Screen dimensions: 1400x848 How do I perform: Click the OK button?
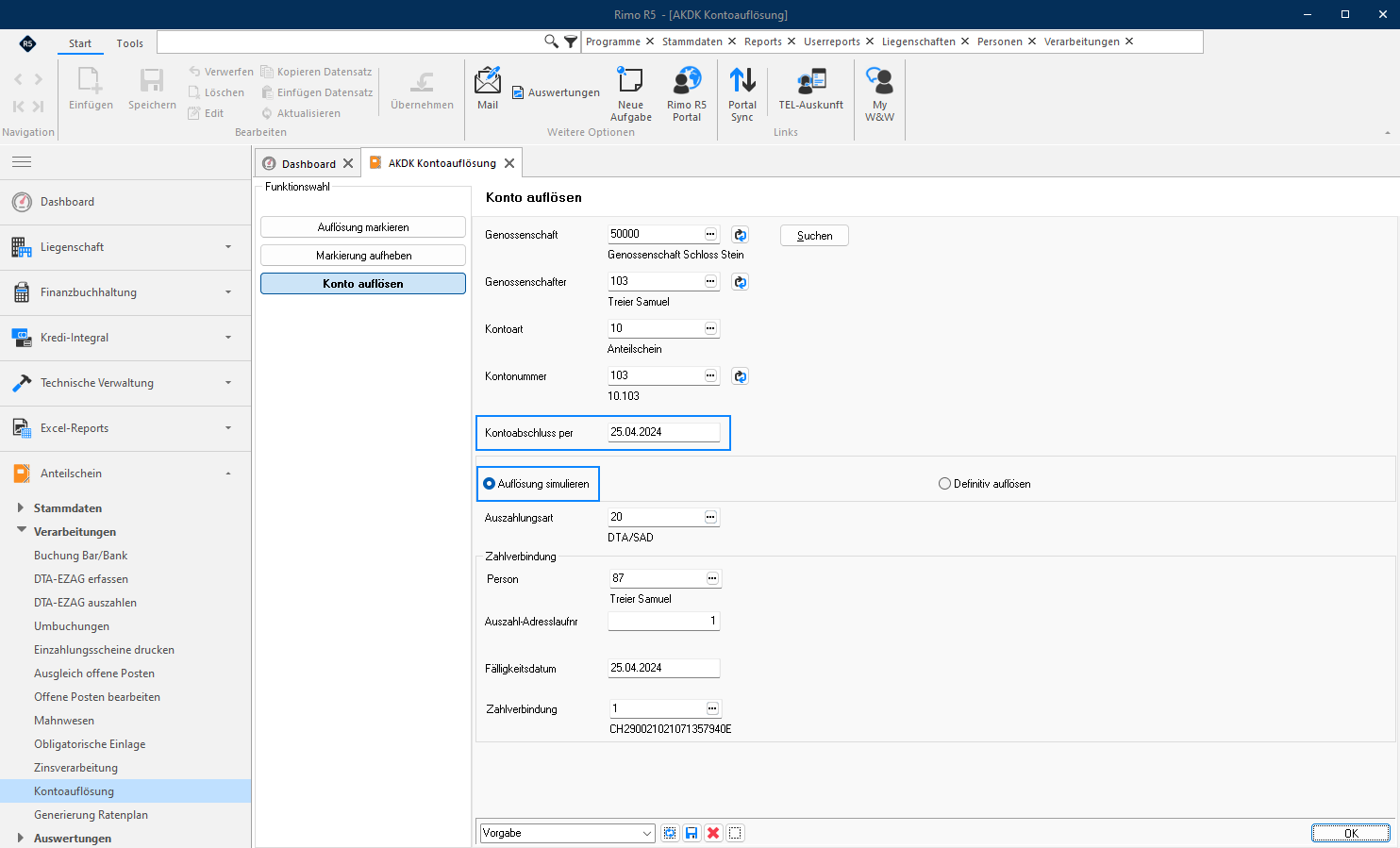tap(1351, 833)
